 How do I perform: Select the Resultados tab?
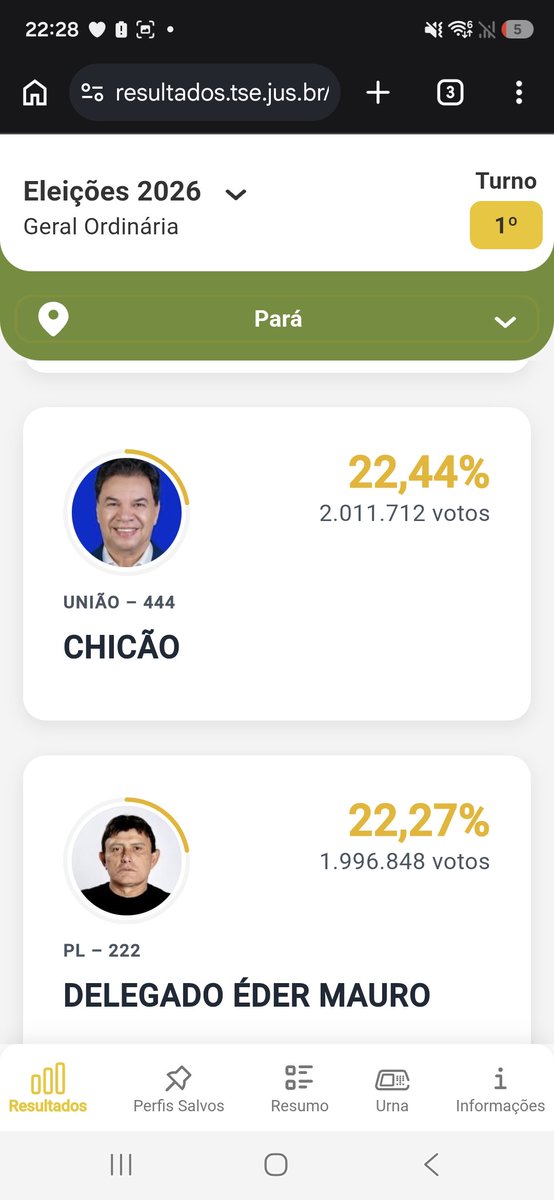tap(48, 1089)
